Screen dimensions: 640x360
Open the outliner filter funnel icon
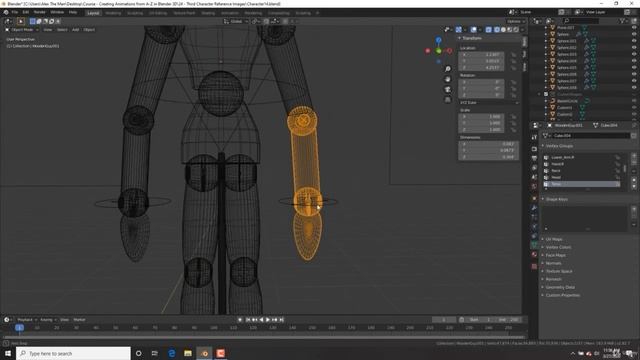(623, 20)
